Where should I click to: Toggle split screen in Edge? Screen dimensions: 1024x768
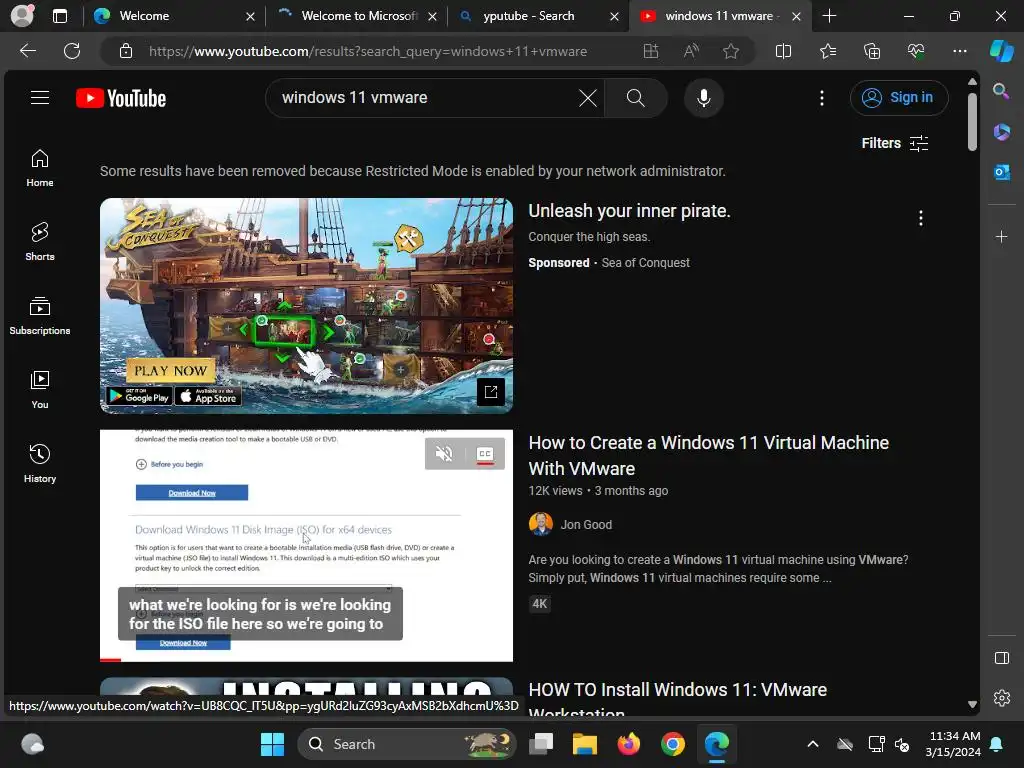(x=783, y=51)
